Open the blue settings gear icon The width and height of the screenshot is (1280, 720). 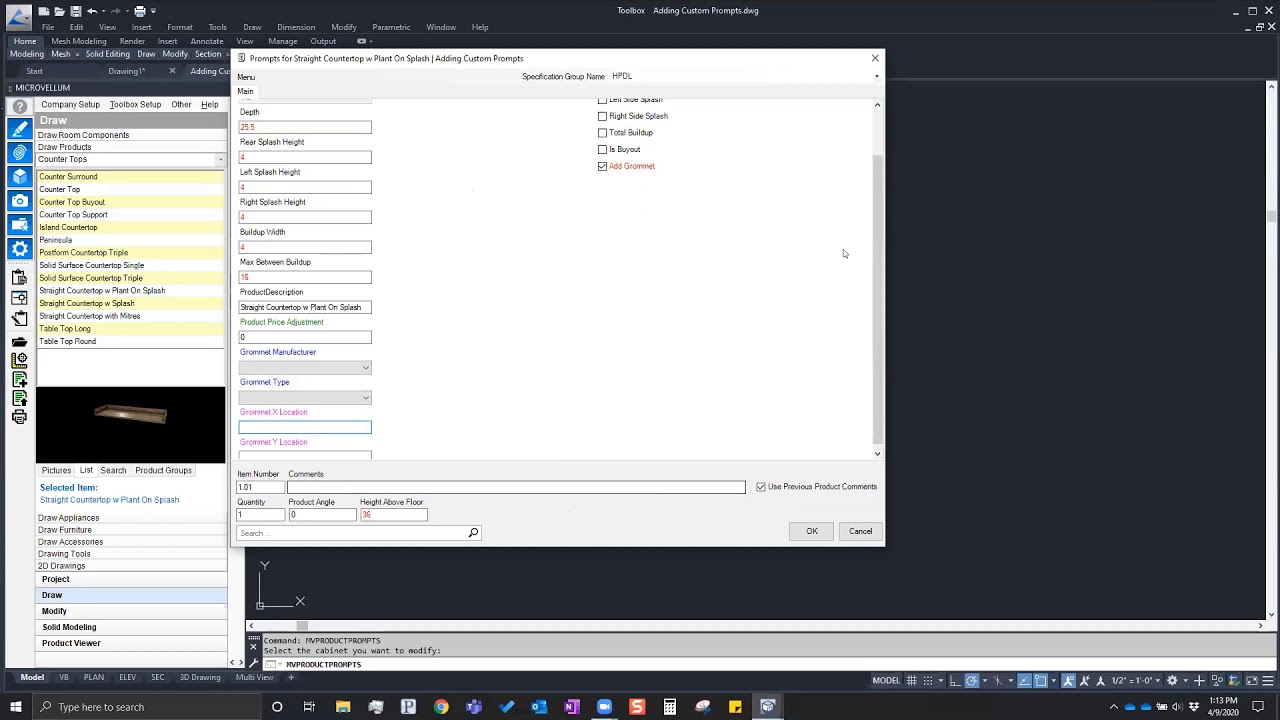pyautogui.click(x=19, y=249)
